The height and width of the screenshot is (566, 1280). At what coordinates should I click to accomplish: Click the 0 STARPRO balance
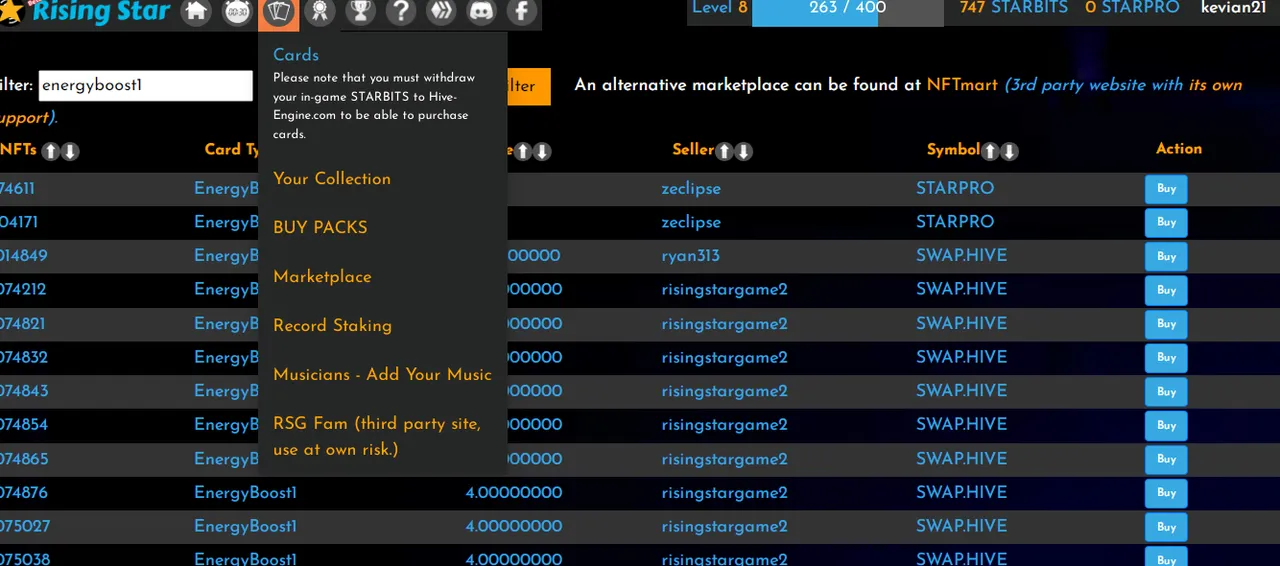[1132, 8]
